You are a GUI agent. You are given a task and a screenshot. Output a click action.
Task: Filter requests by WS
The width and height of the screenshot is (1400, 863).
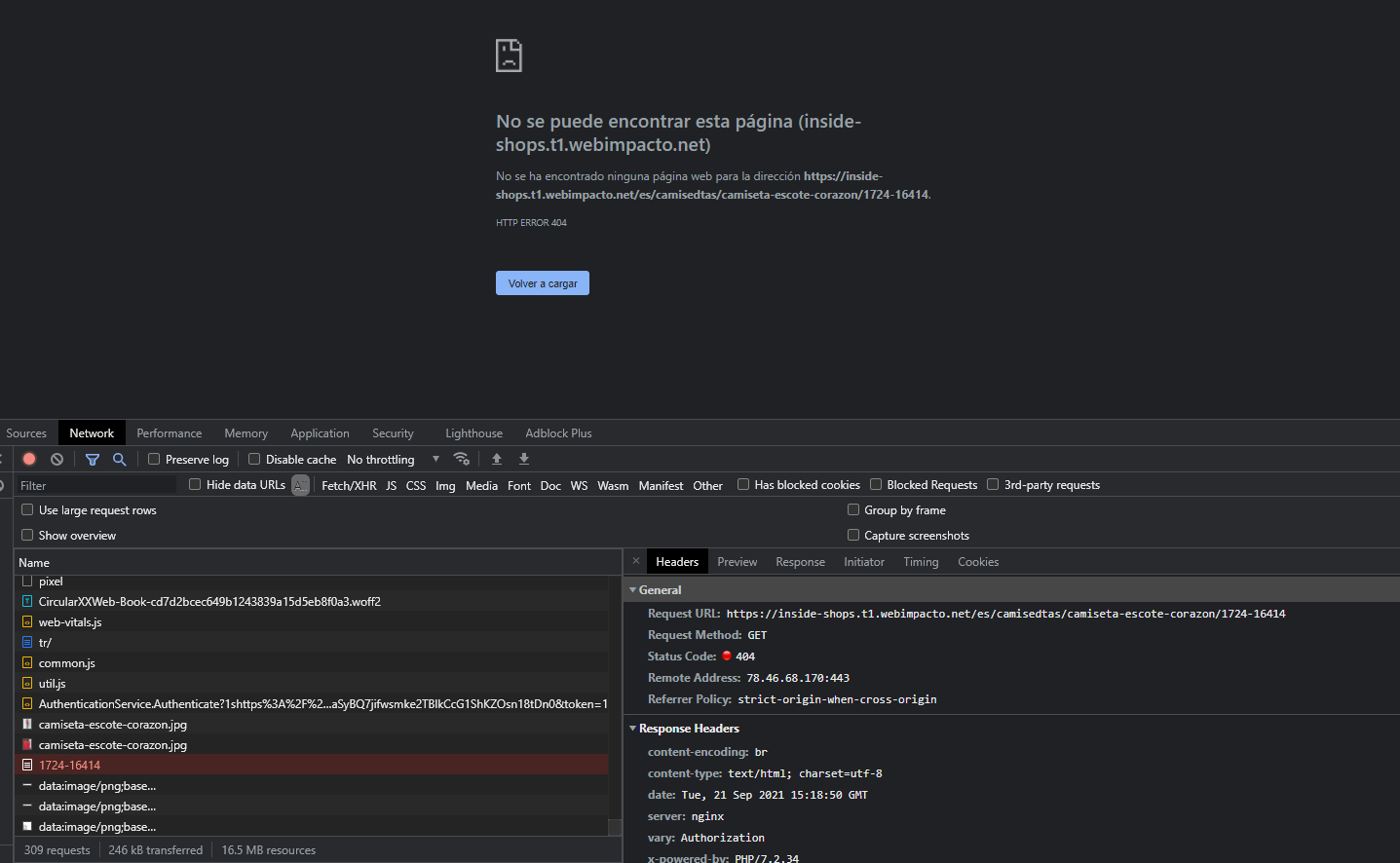pos(579,485)
